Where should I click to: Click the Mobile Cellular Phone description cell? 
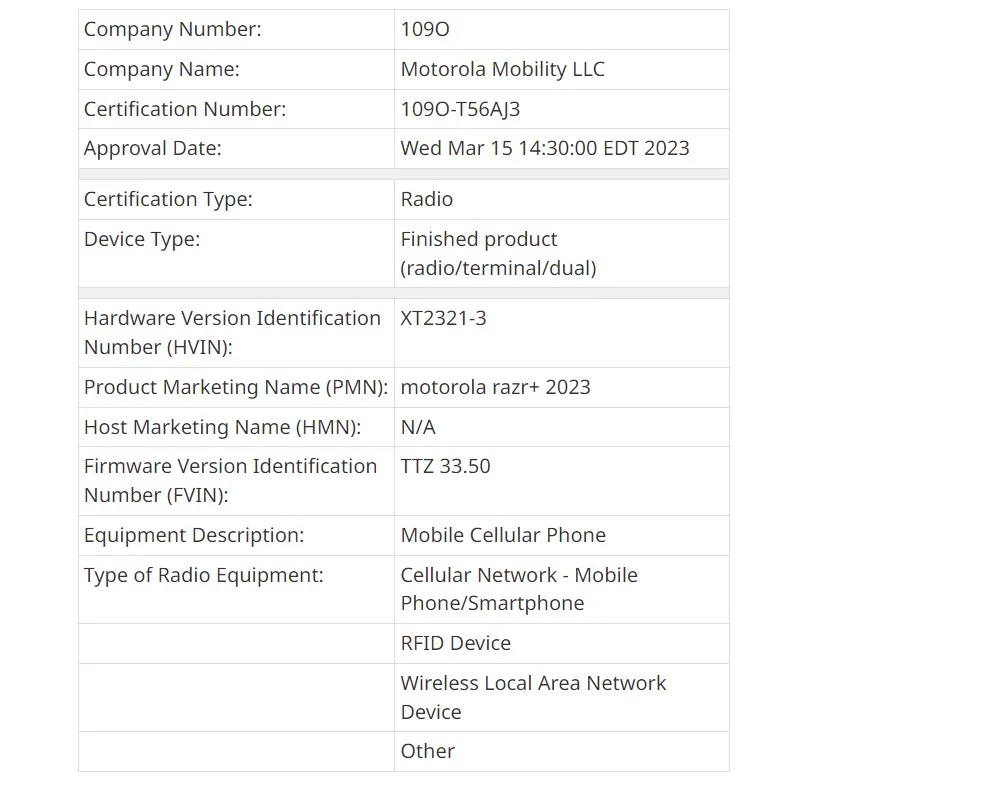pos(503,535)
